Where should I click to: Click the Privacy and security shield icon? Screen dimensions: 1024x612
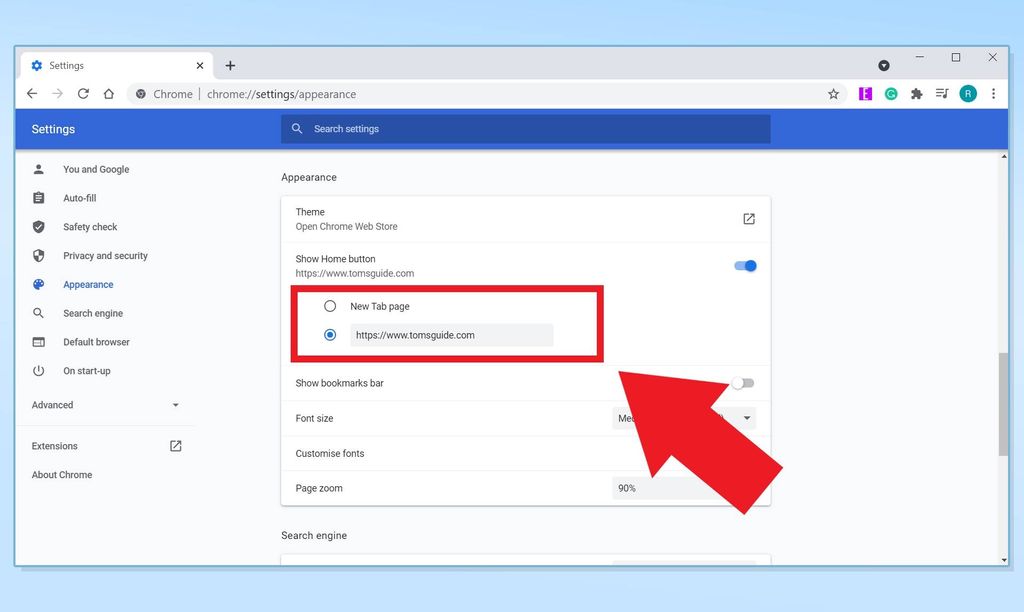[38, 256]
